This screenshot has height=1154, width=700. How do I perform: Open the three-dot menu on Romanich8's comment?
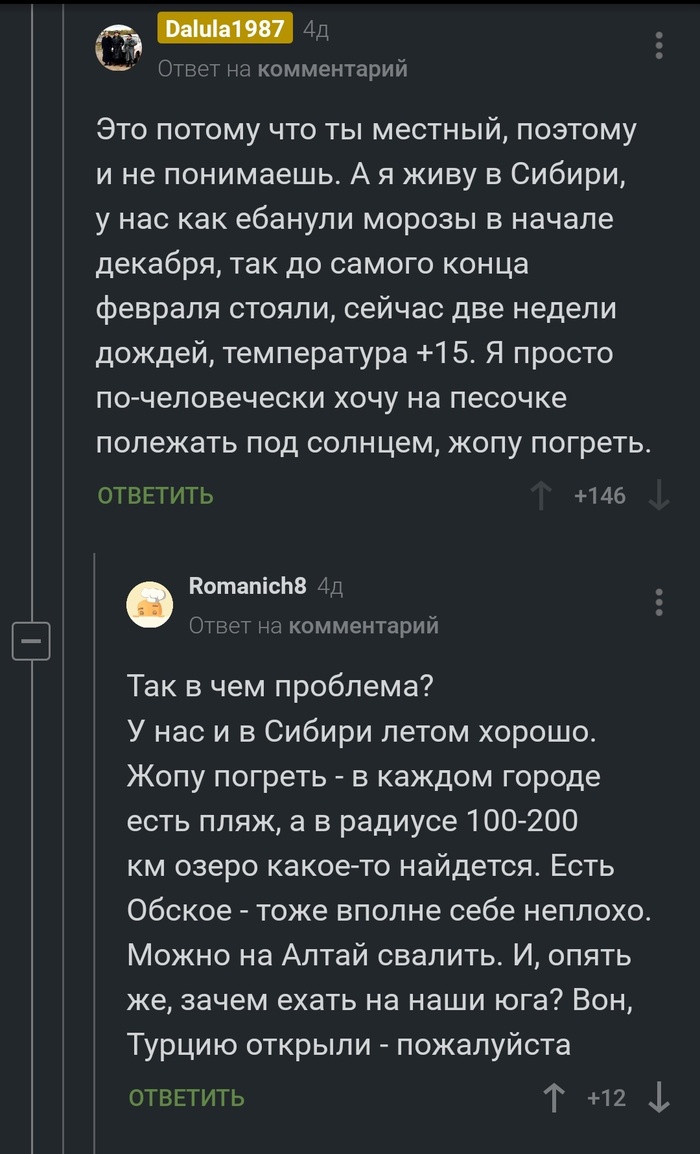pyautogui.click(x=658, y=603)
